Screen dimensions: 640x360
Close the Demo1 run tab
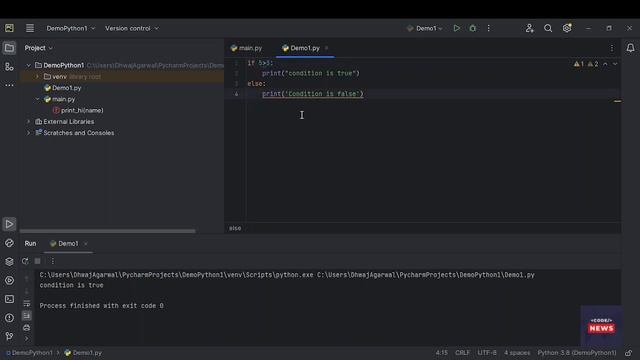coord(86,244)
